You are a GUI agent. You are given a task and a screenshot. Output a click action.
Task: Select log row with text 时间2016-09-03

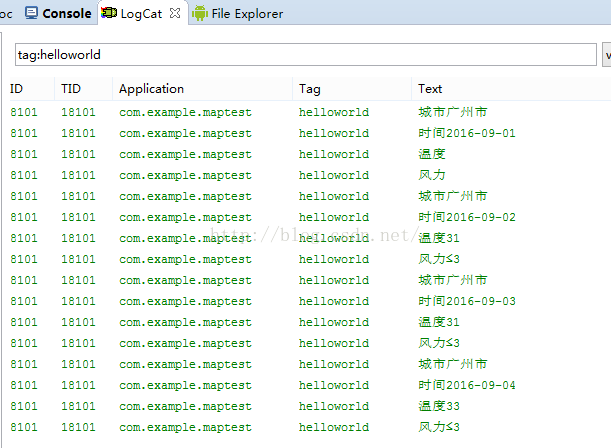pos(310,301)
